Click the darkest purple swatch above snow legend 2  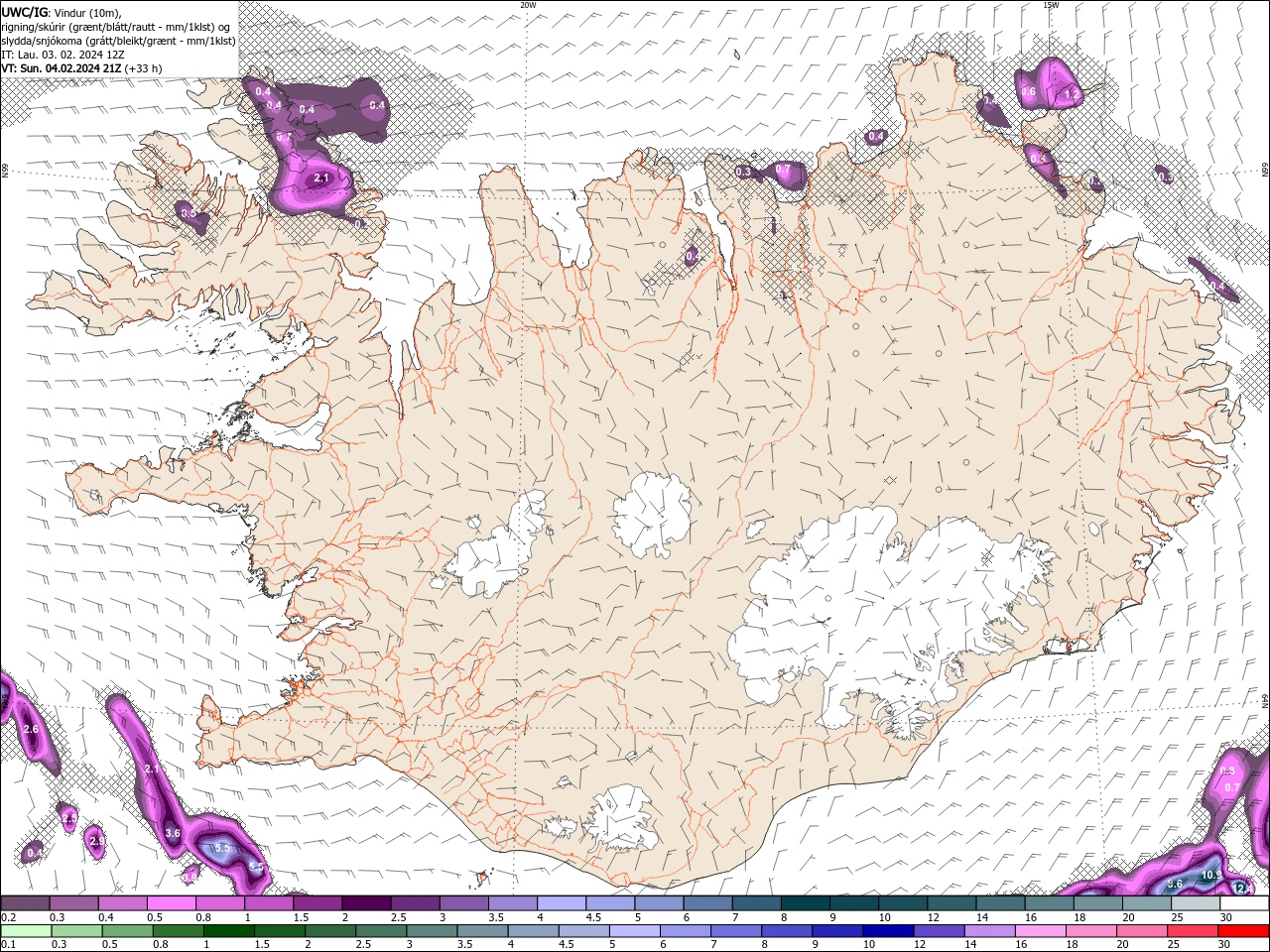point(365,903)
